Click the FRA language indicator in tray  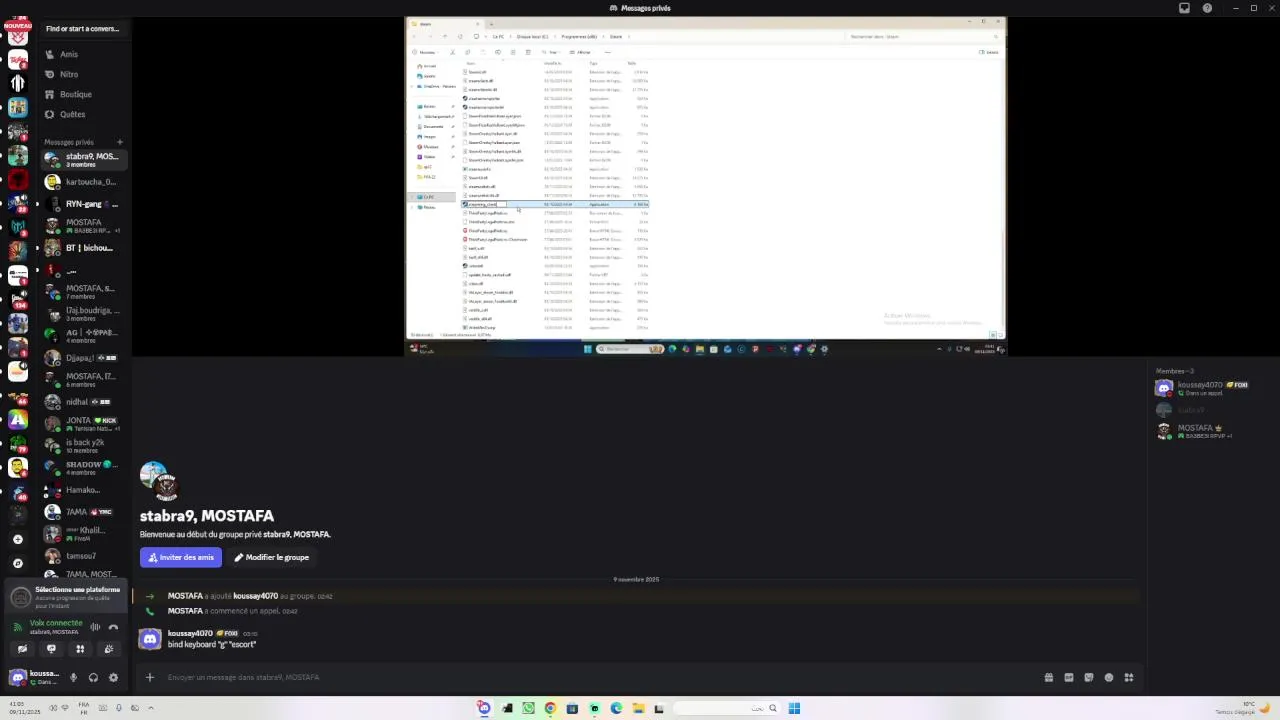[84, 708]
